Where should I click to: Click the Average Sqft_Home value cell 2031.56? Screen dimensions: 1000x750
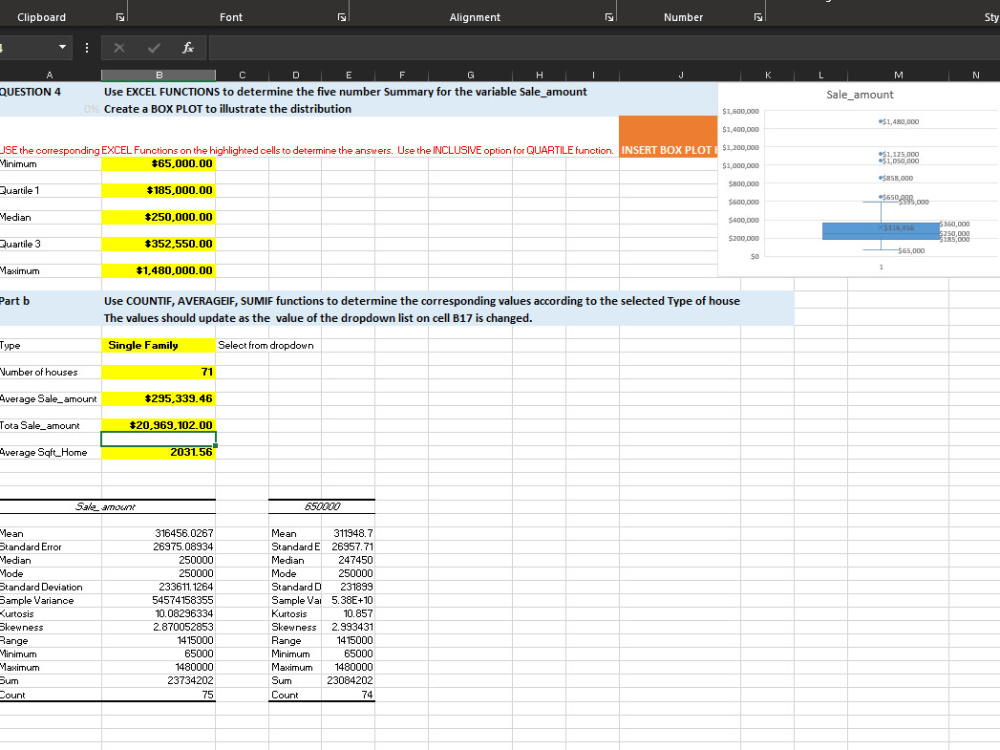(158, 452)
